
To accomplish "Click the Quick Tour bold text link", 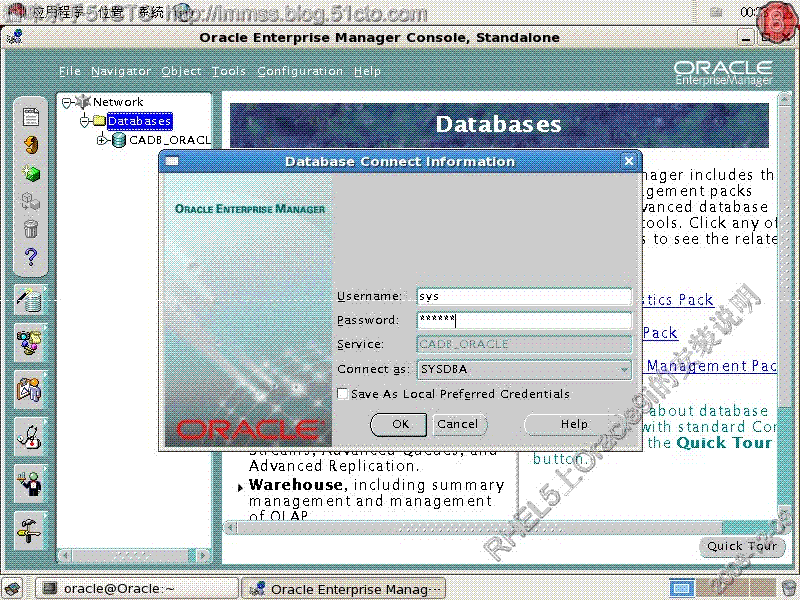I will point(724,442).
